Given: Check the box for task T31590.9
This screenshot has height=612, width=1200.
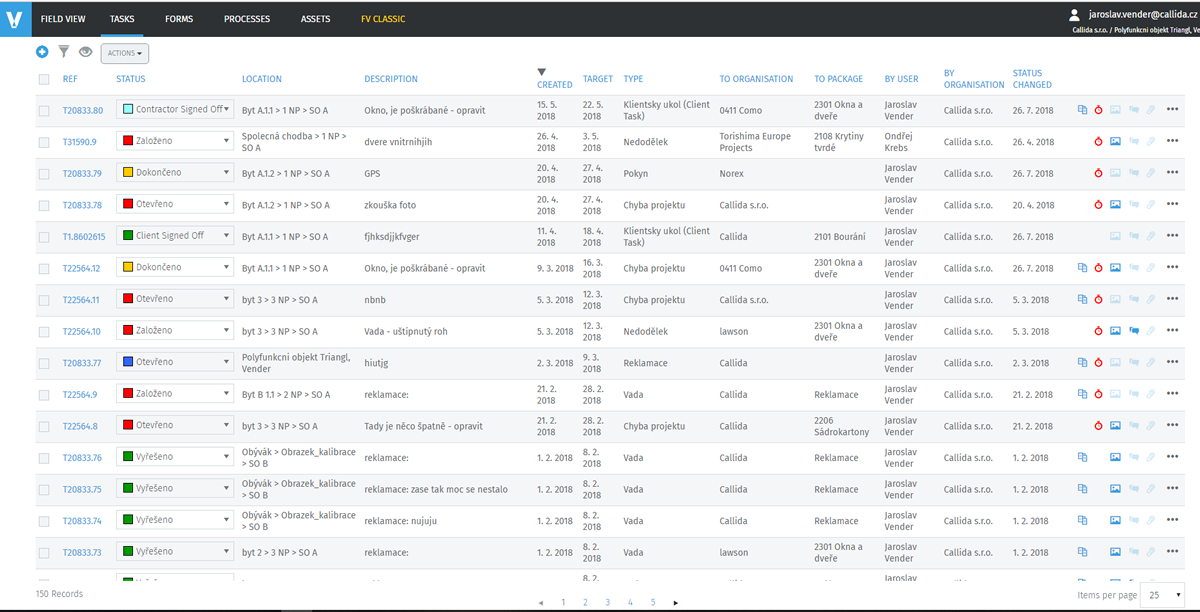Looking at the screenshot, I should tap(44, 142).
